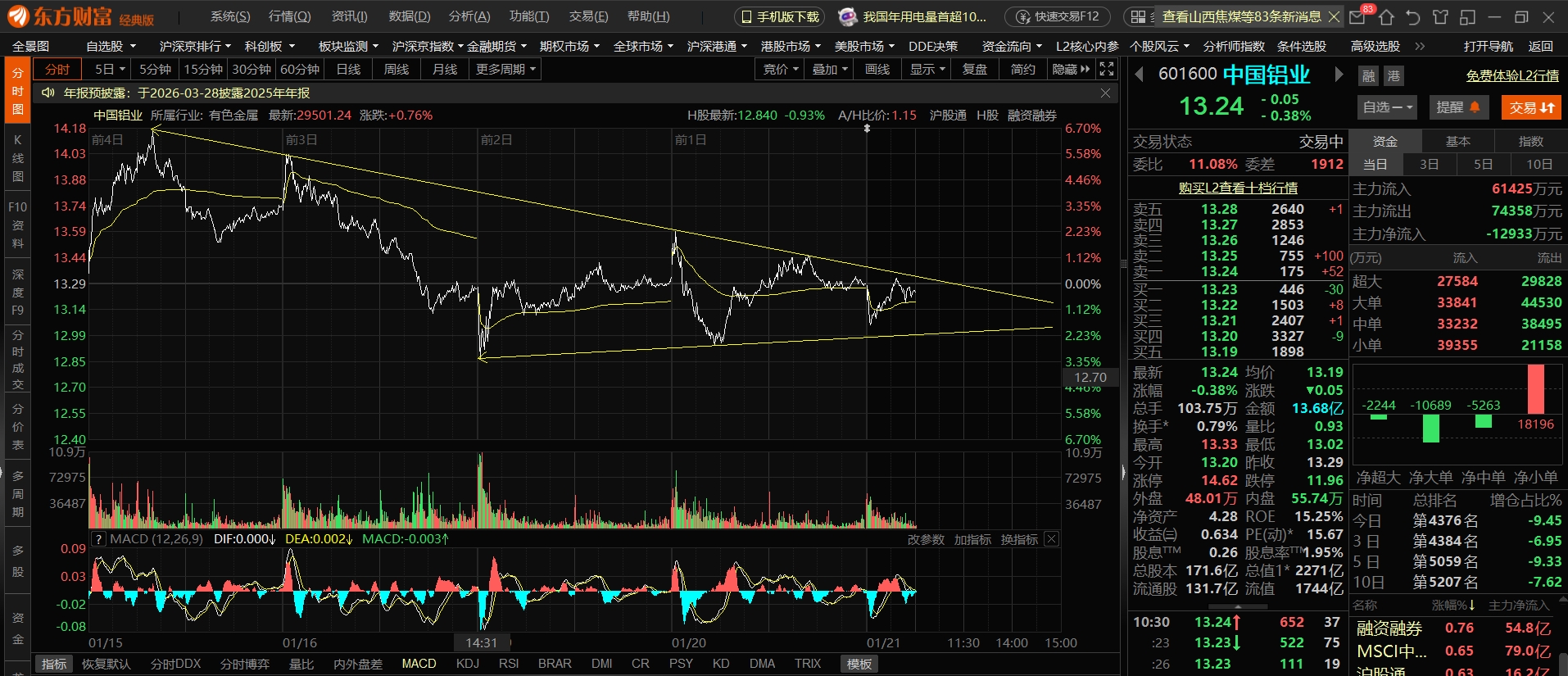Open sidebar 分时图 view
Viewport: 1568px width, 676px height.
click(18, 91)
